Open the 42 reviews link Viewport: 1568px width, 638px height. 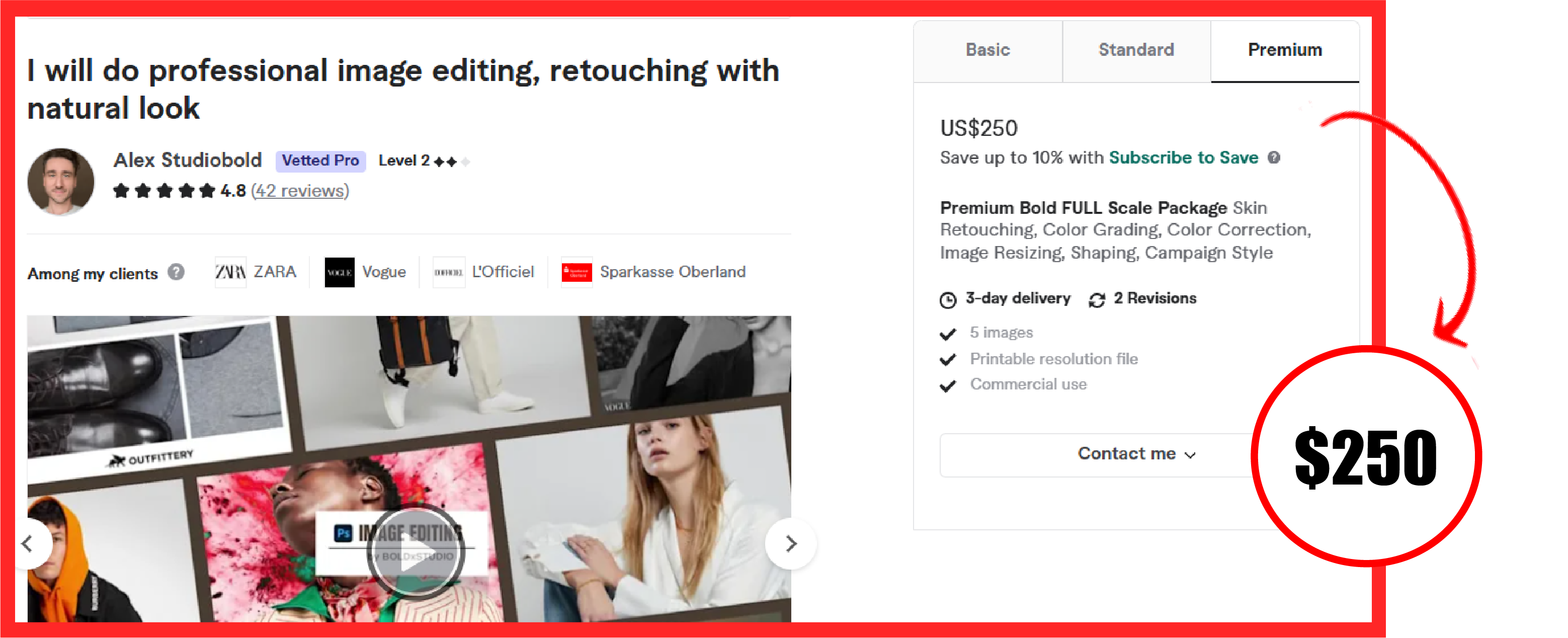(300, 191)
